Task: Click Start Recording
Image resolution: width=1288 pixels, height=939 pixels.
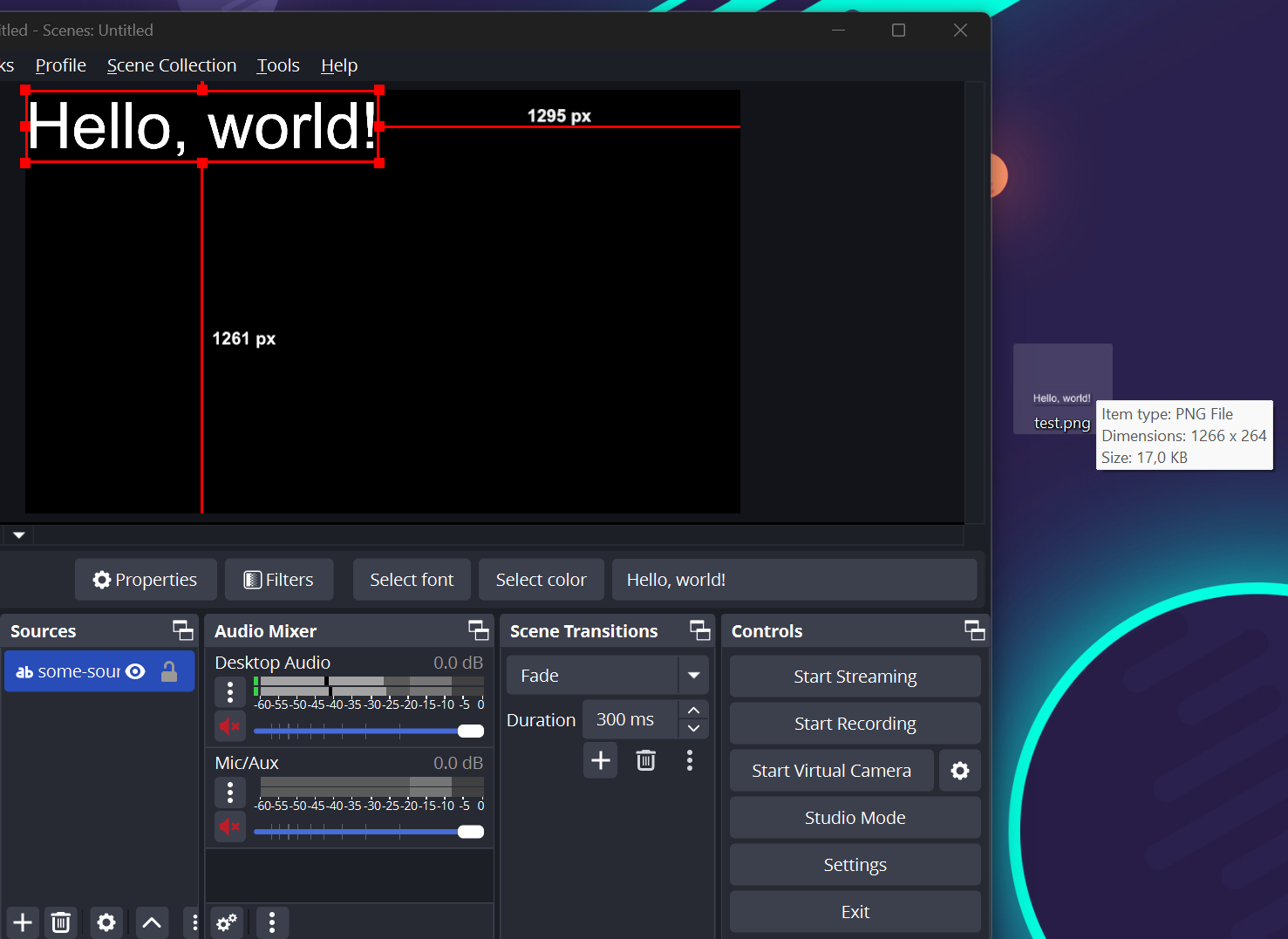Action: coord(855,724)
